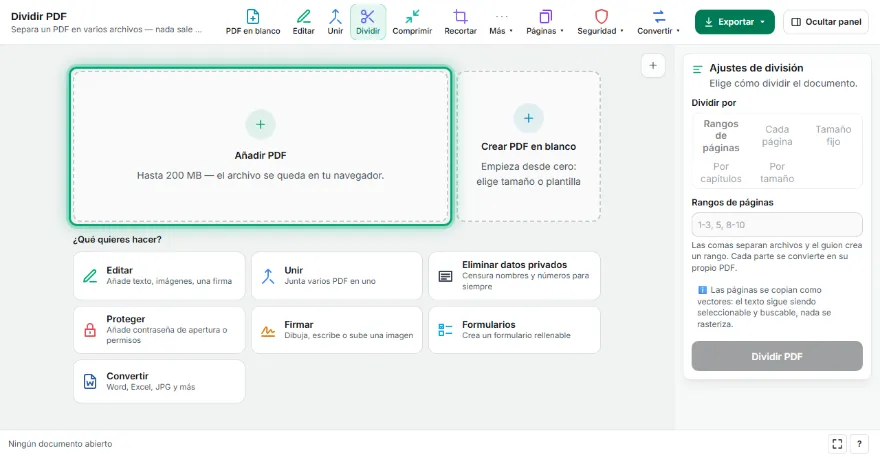Hide the side panel with Ocultar panel
Image resolution: width=880 pixels, height=457 pixels.
click(826, 22)
